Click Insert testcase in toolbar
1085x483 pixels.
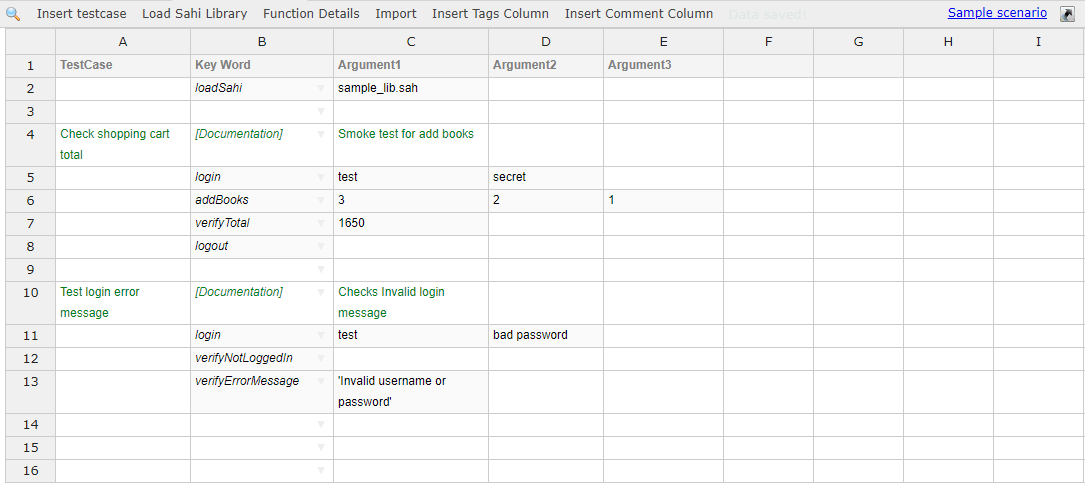pos(82,14)
